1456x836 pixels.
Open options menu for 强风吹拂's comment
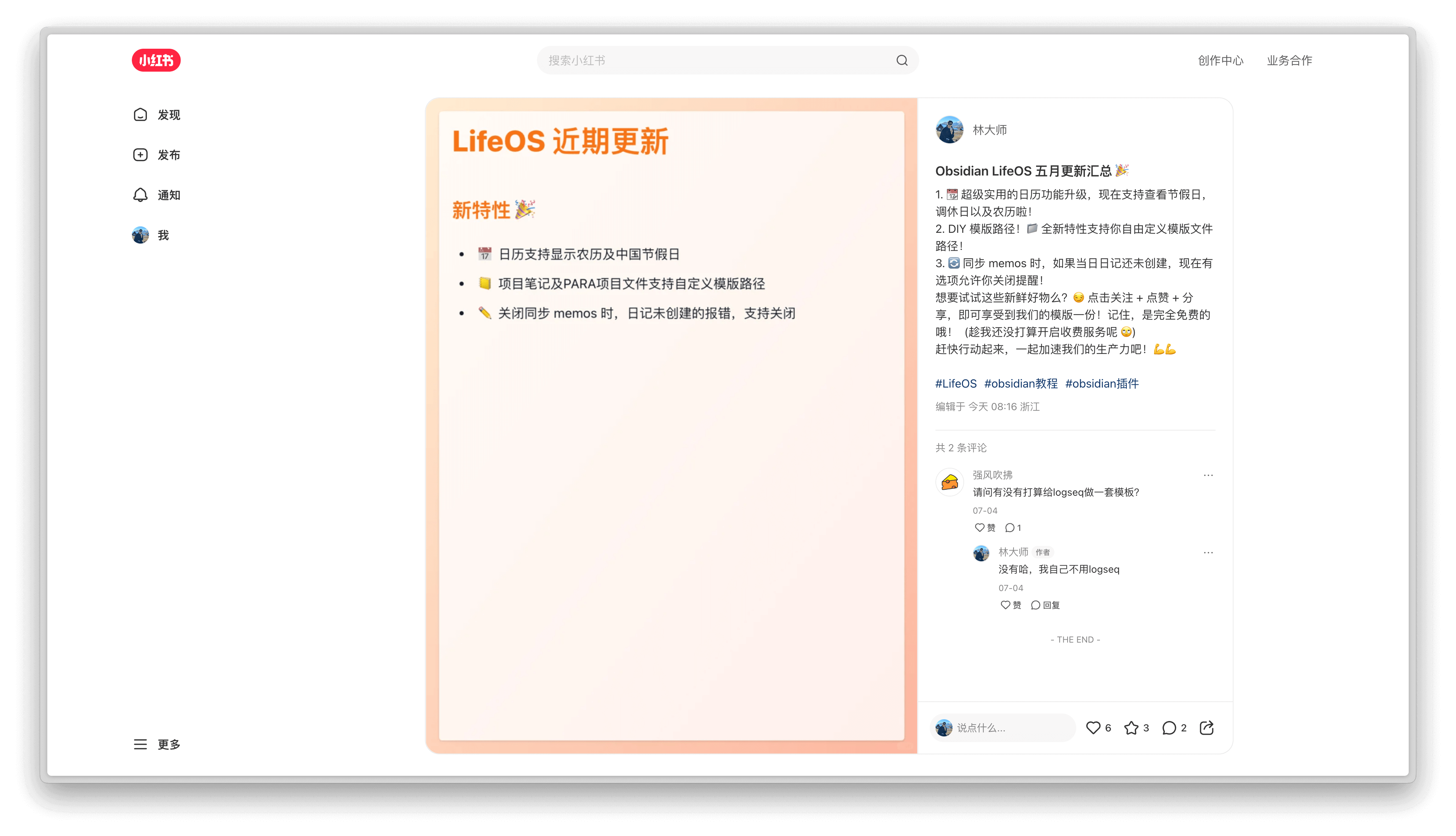[1208, 475]
